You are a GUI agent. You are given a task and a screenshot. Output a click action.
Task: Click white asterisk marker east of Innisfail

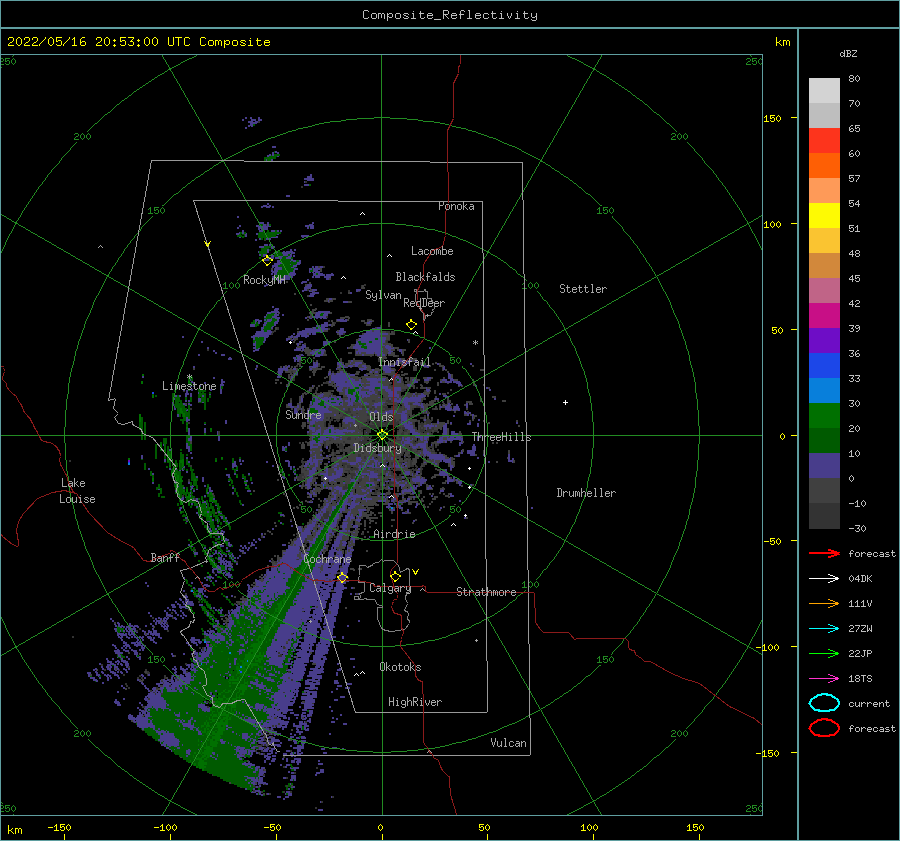tap(475, 343)
